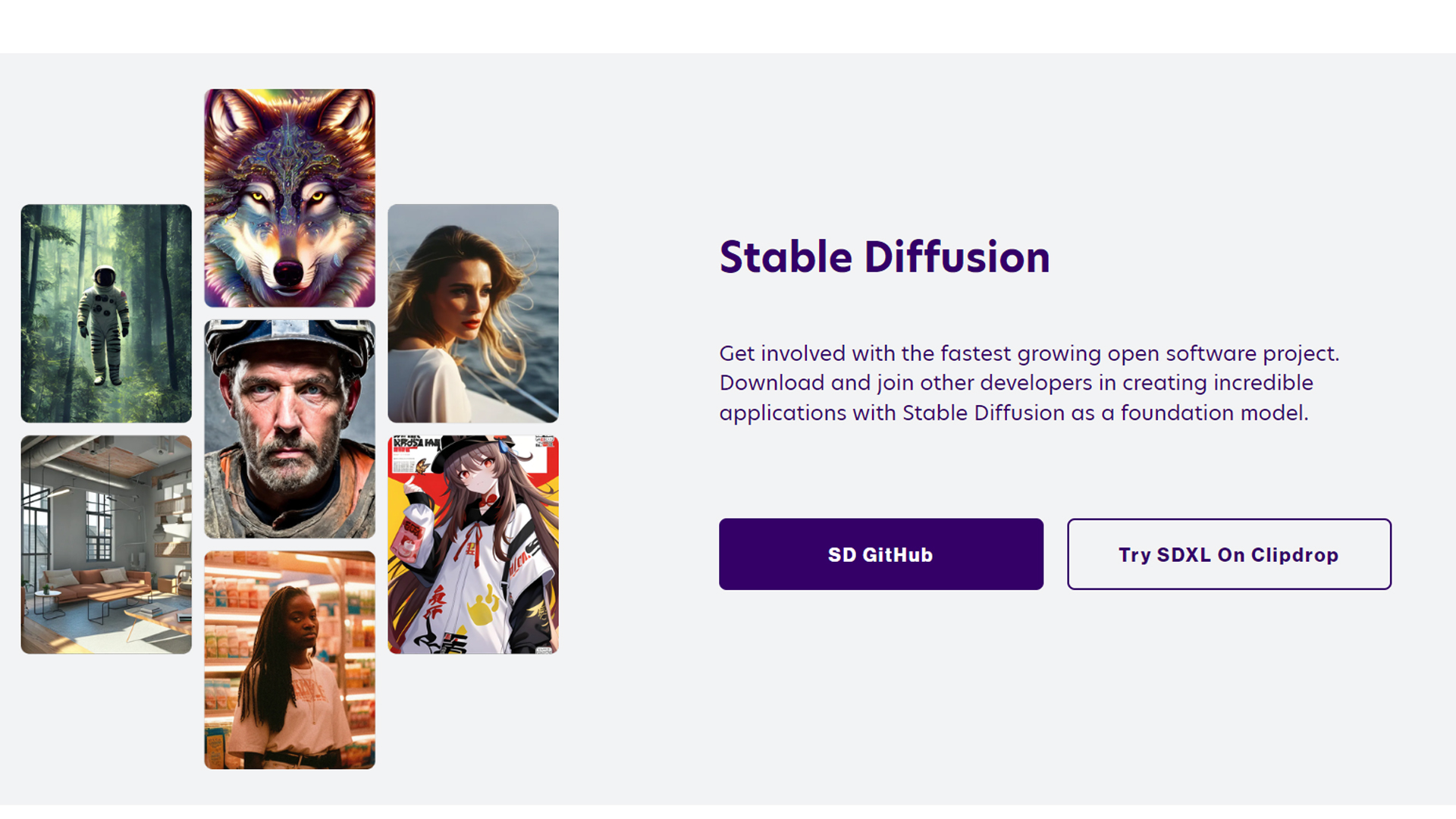Click the astronaut's helmet visor

click(x=105, y=278)
